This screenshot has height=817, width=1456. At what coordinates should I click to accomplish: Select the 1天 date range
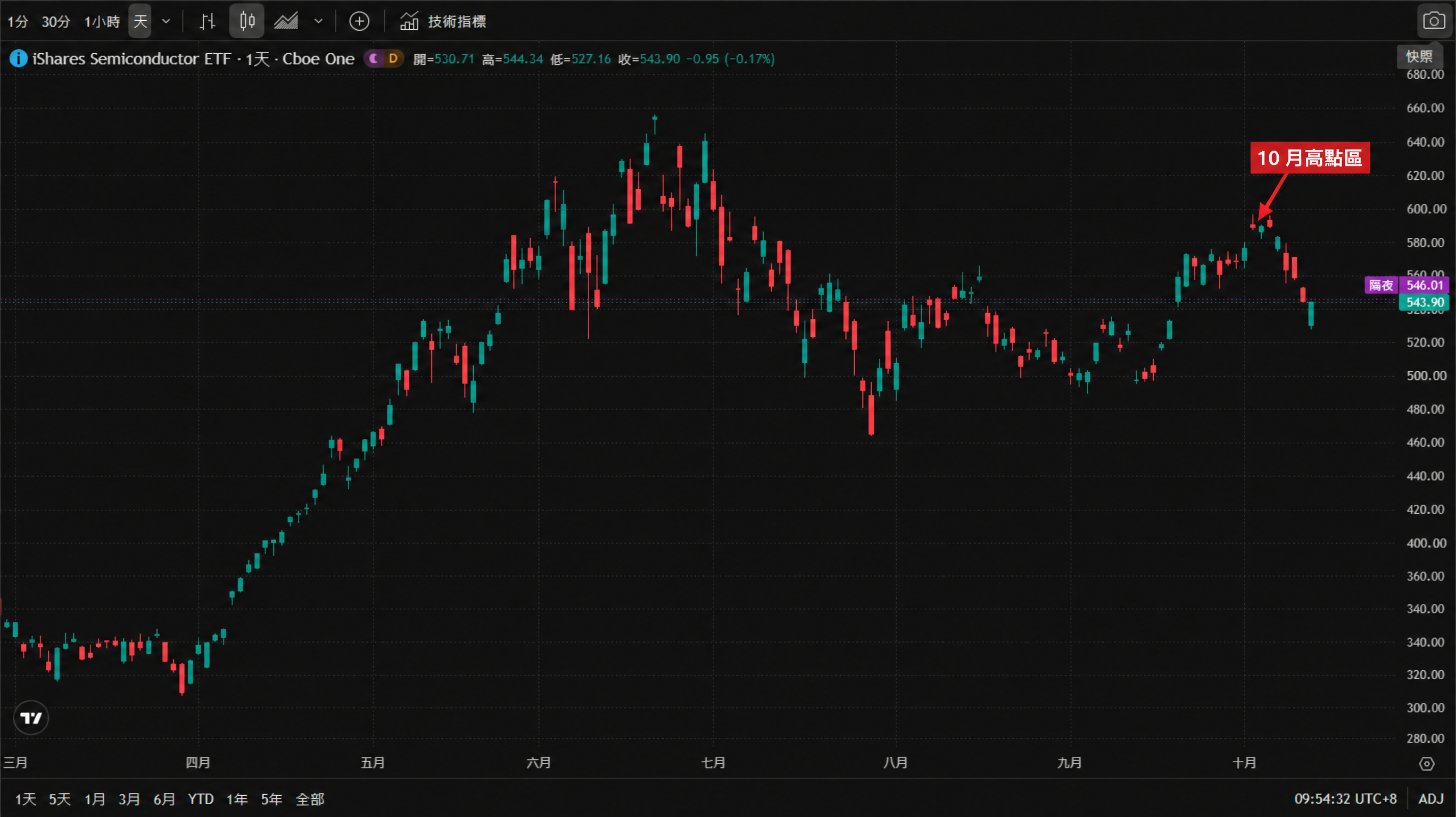26,799
